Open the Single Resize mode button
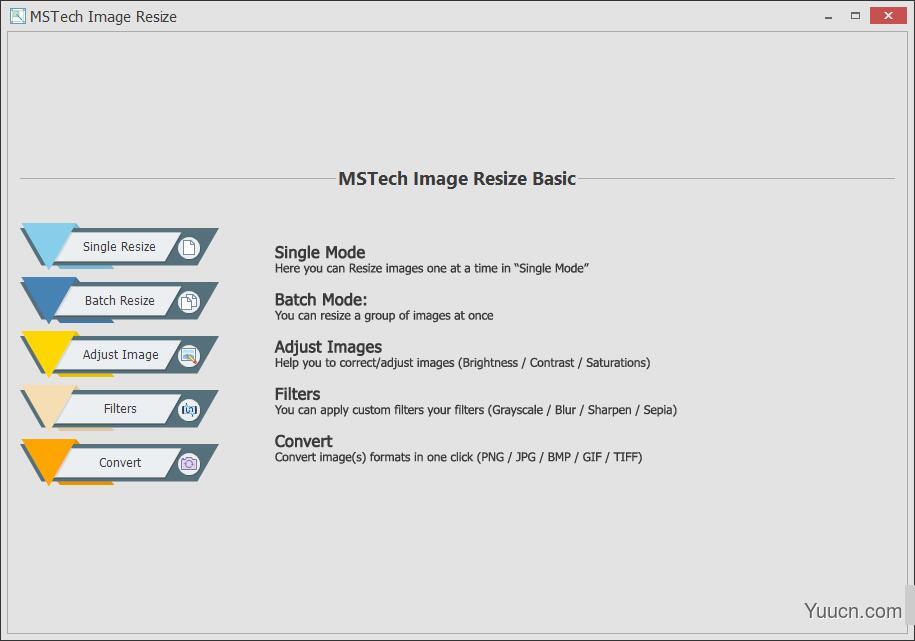 (120, 247)
